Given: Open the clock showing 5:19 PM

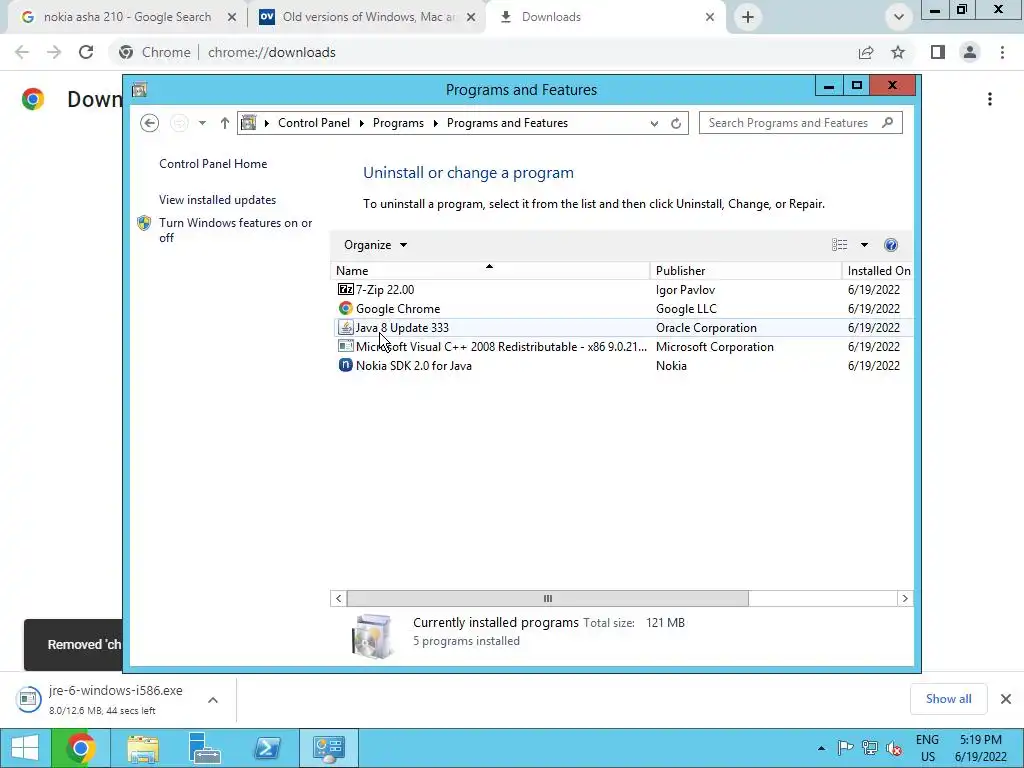Looking at the screenshot, I should click(981, 748).
